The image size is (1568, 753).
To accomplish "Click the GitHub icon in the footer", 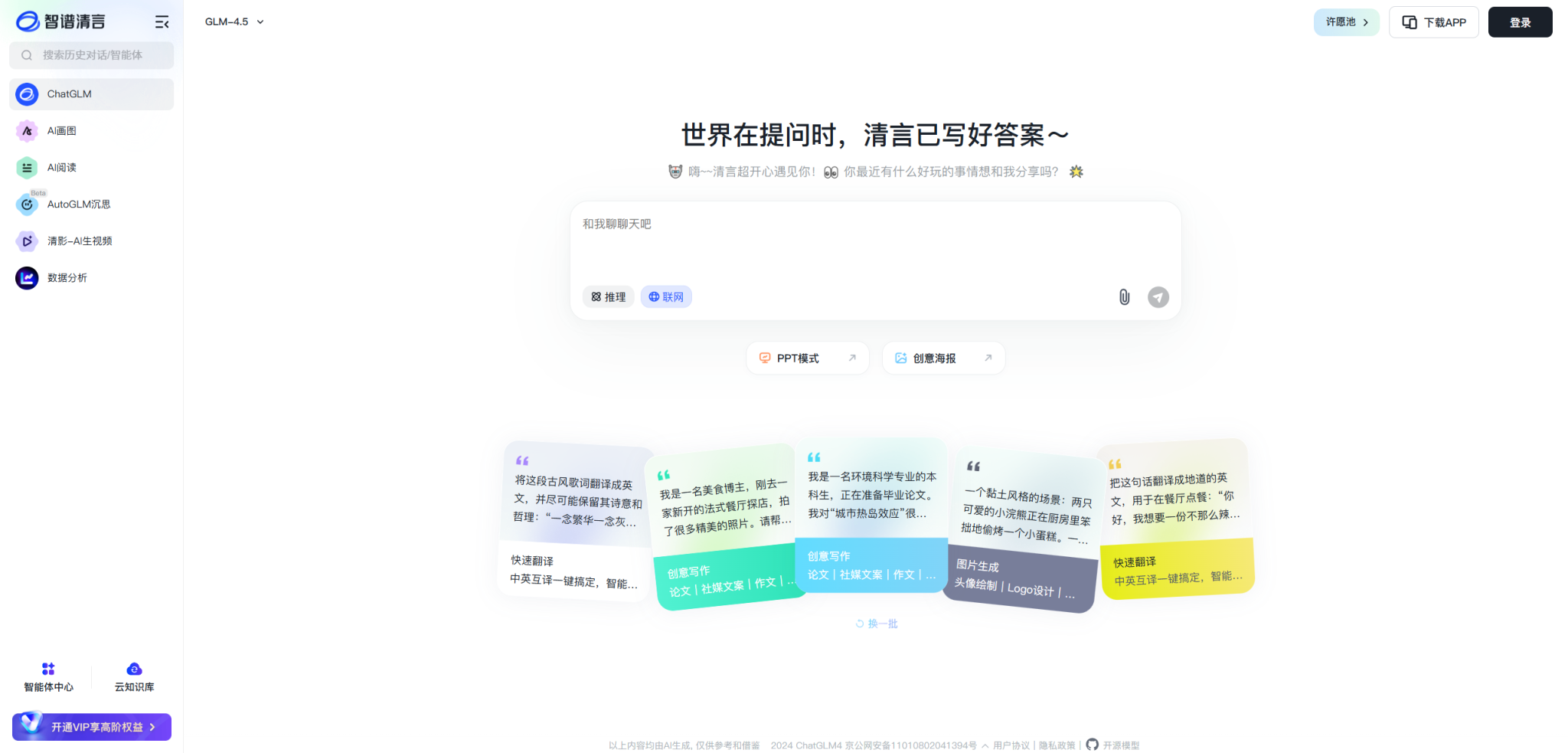I will (1093, 745).
